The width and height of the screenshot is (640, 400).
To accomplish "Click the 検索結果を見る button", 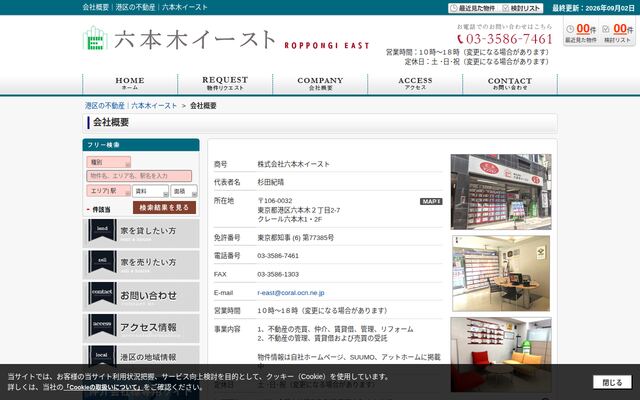I will [x=164, y=207].
